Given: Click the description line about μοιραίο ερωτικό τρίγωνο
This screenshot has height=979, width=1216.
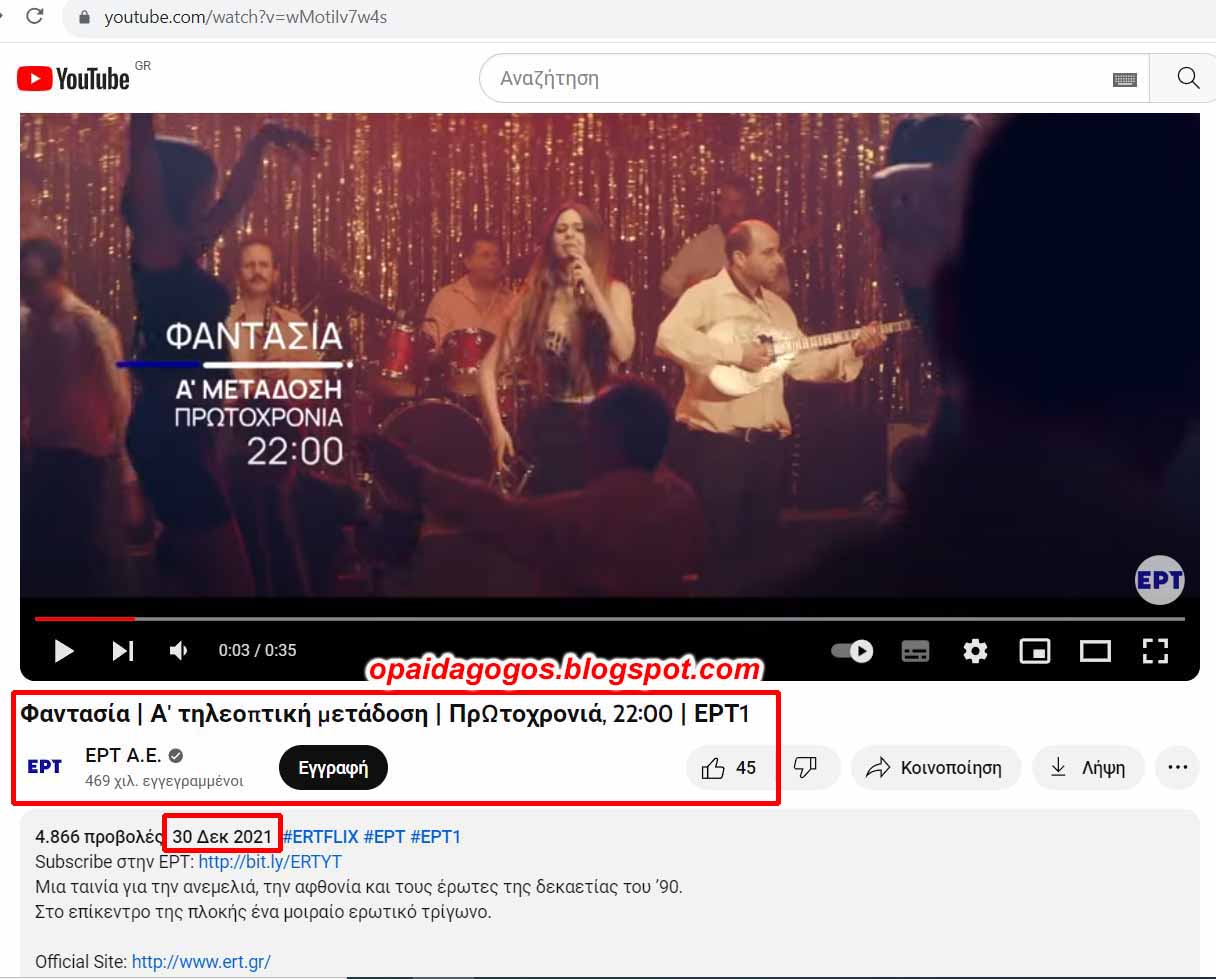Looking at the screenshot, I should (x=263, y=912).
